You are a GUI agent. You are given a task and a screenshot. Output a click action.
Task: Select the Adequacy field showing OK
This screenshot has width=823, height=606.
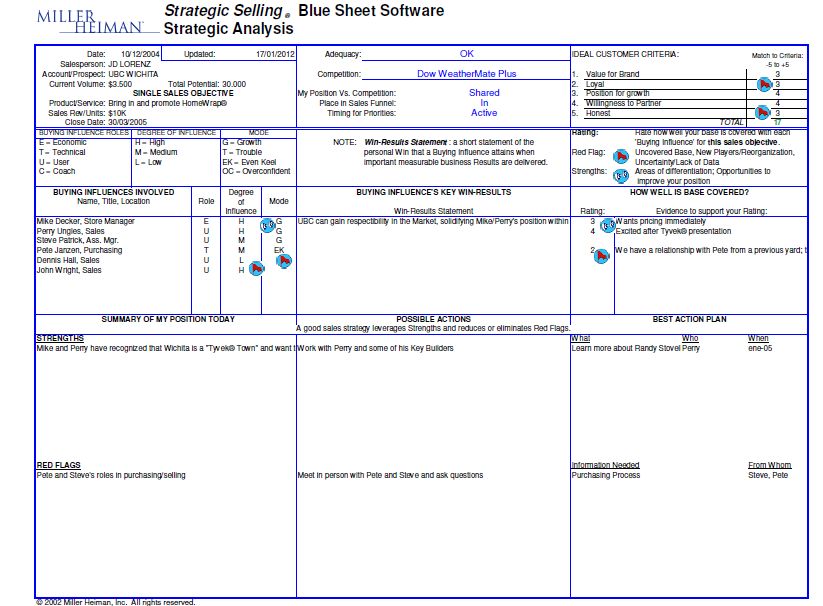tap(466, 54)
